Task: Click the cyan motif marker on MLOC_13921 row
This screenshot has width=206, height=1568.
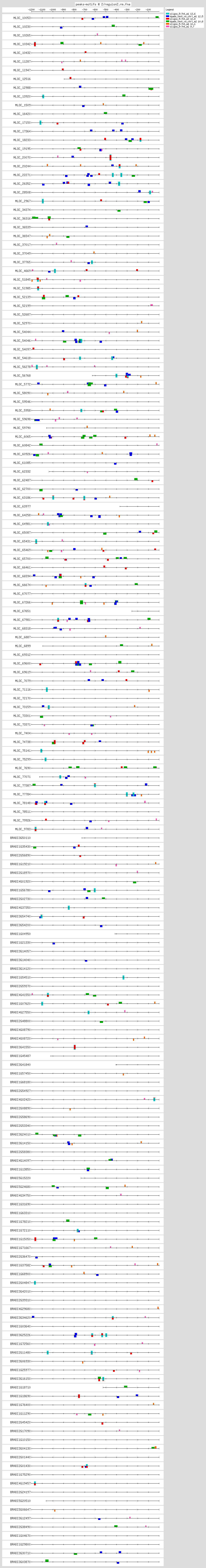Action: coord(43,96)
